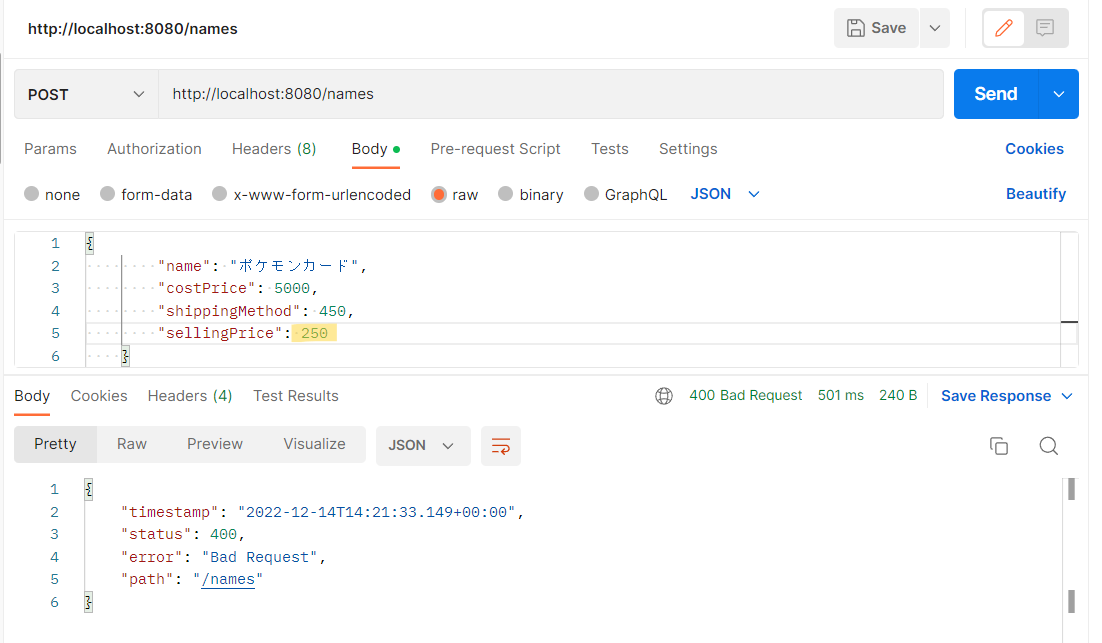
Task: Open the response Cookies tab
Action: 98,396
